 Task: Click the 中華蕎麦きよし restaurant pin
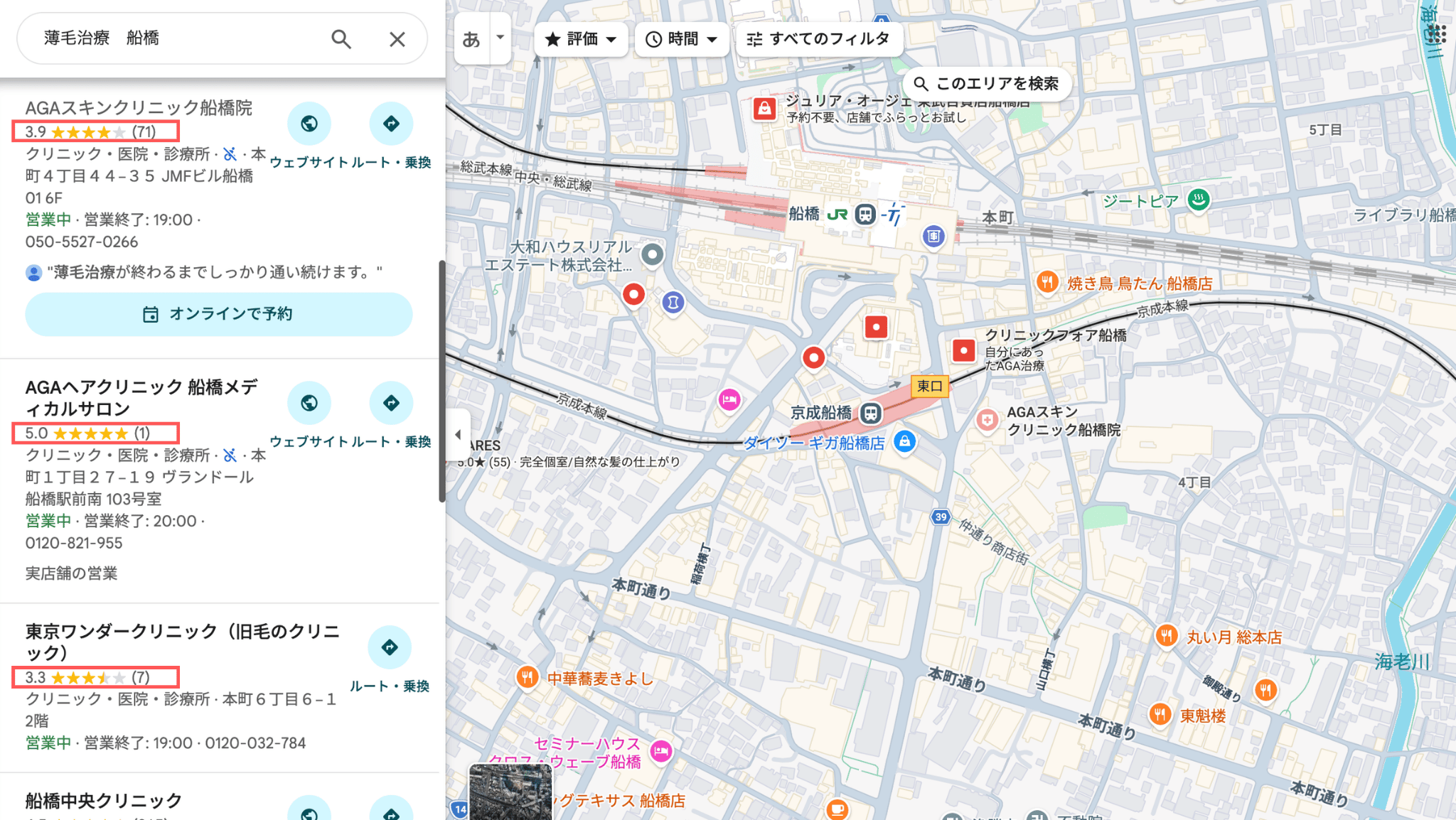tap(527, 676)
